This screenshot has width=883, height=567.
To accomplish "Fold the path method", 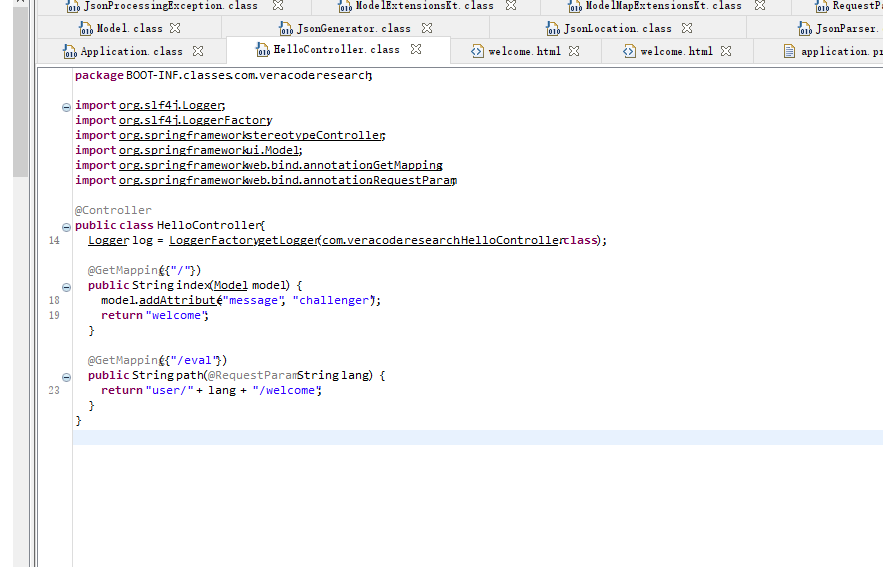I will pyautogui.click(x=66, y=376).
